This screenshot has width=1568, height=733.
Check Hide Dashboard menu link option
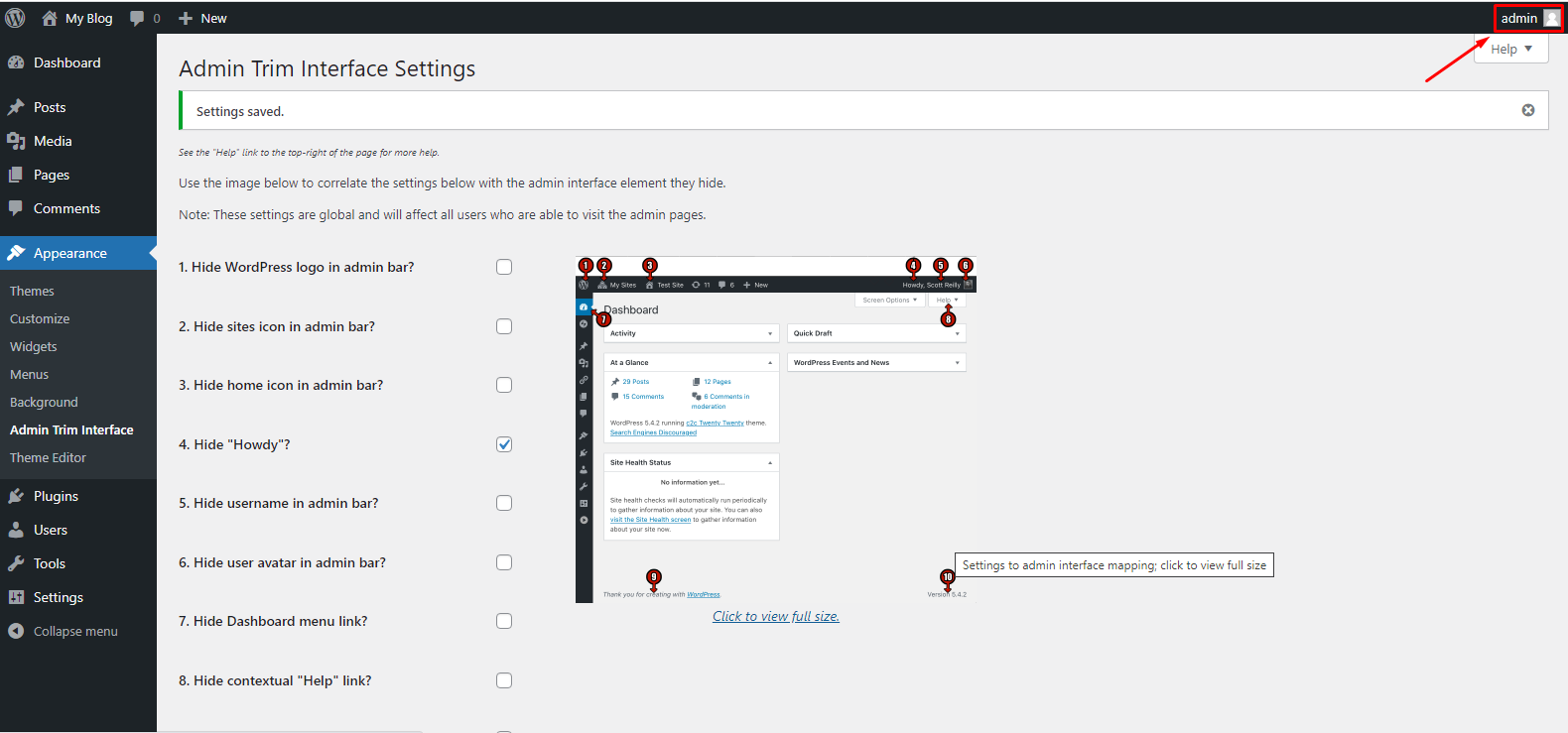coord(504,621)
